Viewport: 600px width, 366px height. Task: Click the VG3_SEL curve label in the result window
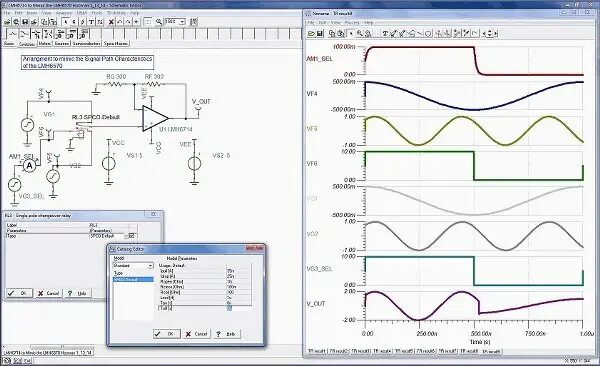(x=320, y=269)
